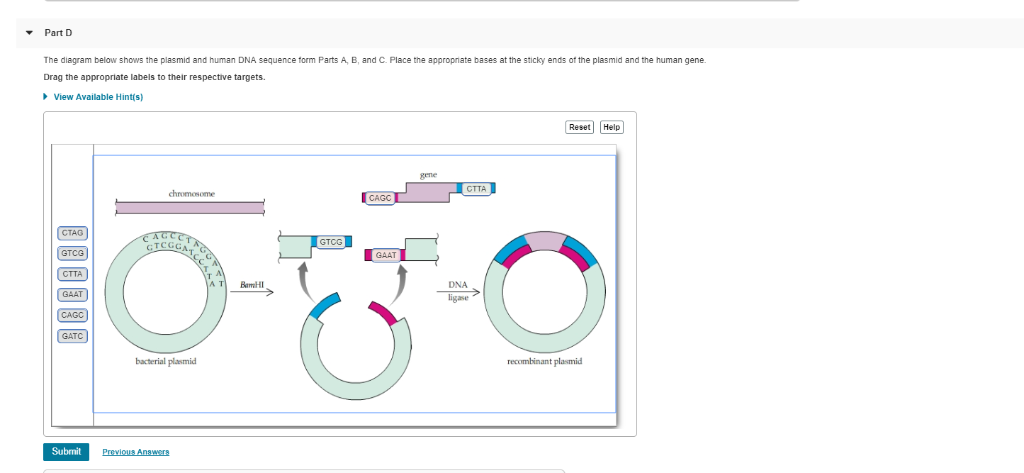This screenshot has height=473, width=1024.
Task: Select the CTTA label in the sidebar
Action: point(72,274)
